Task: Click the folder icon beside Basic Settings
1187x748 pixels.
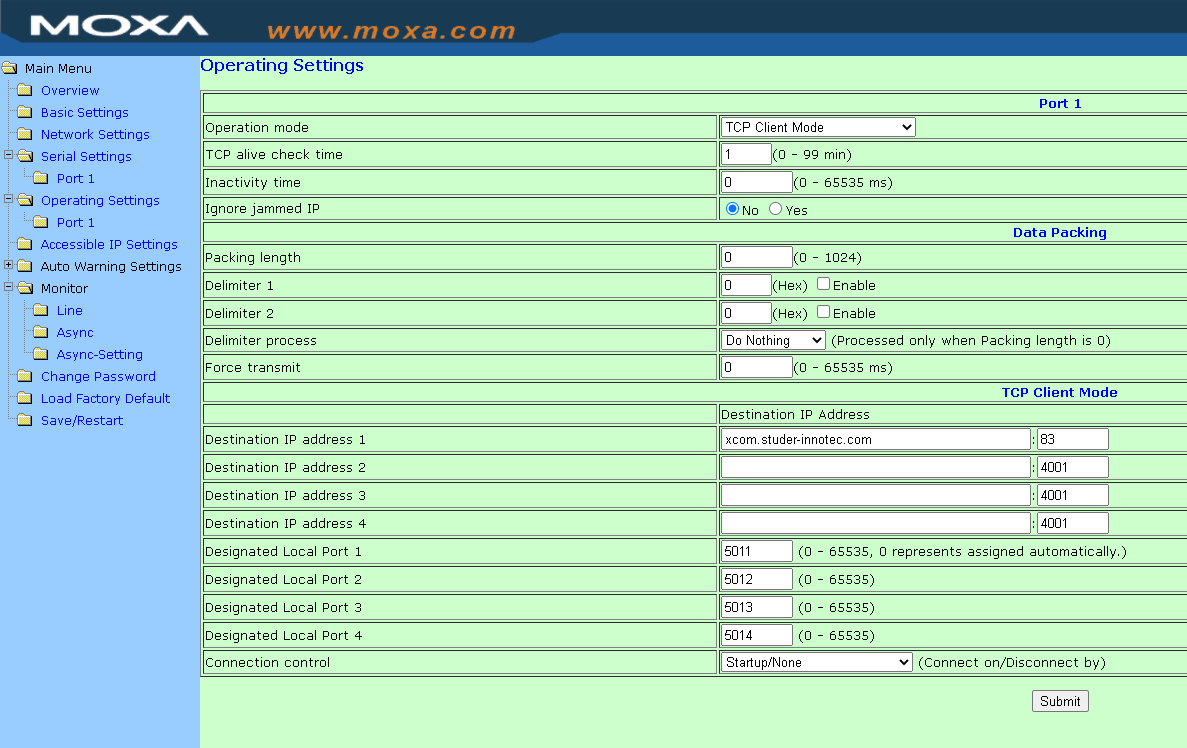Action: pos(25,112)
